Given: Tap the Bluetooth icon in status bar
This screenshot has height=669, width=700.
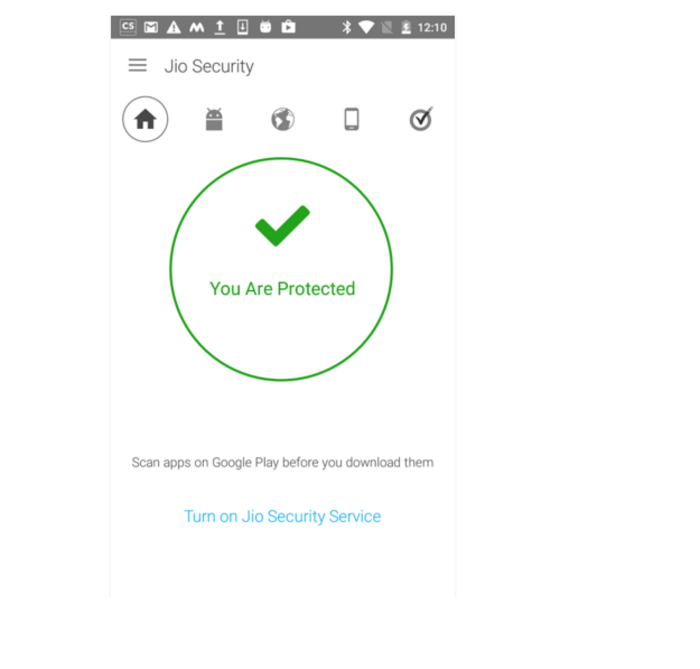Looking at the screenshot, I should pos(346,27).
